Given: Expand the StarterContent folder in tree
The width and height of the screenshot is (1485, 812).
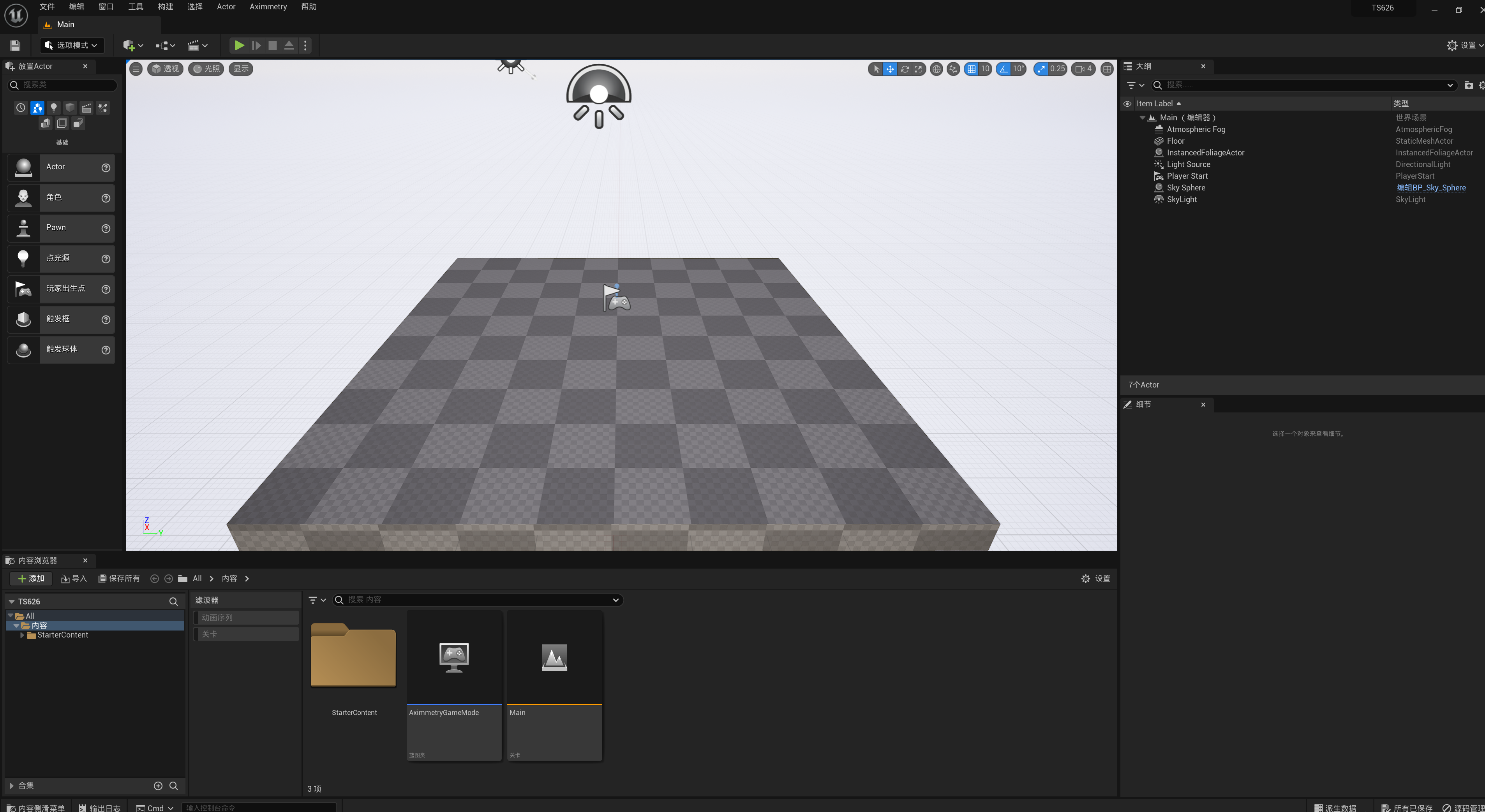Looking at the screenshot, I should click(22, 635).
